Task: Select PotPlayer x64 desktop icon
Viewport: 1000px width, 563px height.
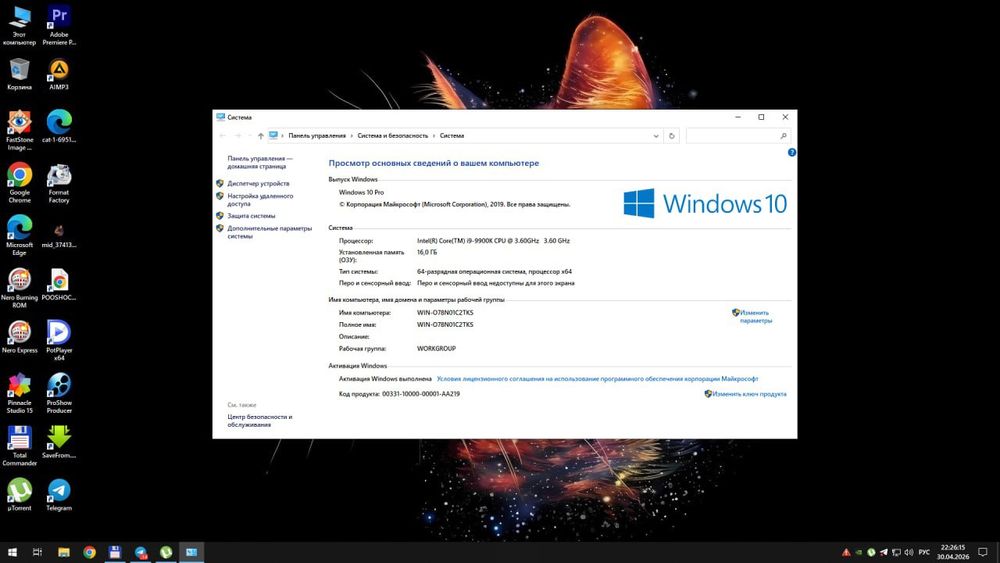Action: point(59,341)
